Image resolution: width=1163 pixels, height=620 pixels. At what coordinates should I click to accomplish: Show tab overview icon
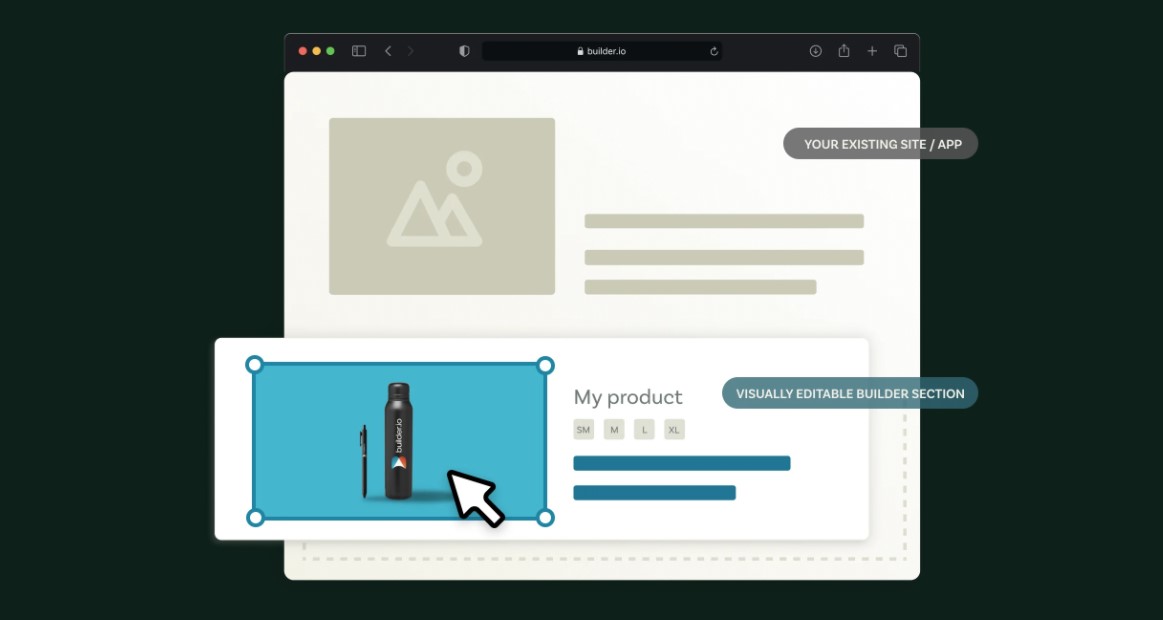(x=900, y=51)
